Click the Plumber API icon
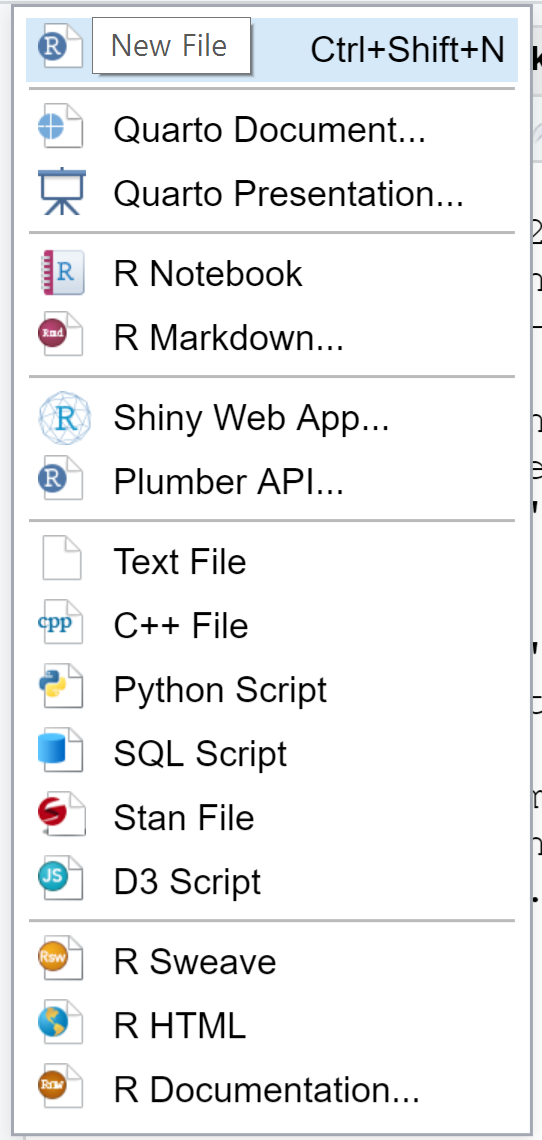The height and width of the screenshot is (1140, 542). click(x=60, y=478)
